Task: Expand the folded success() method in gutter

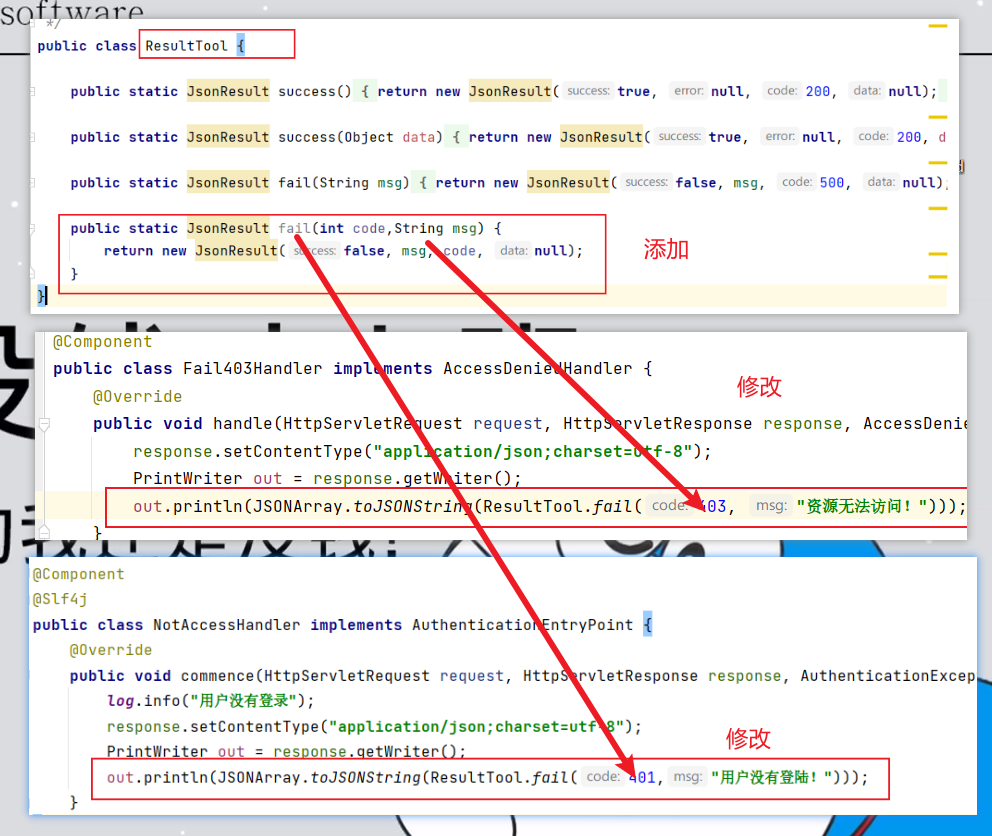Action: point(32,92)
